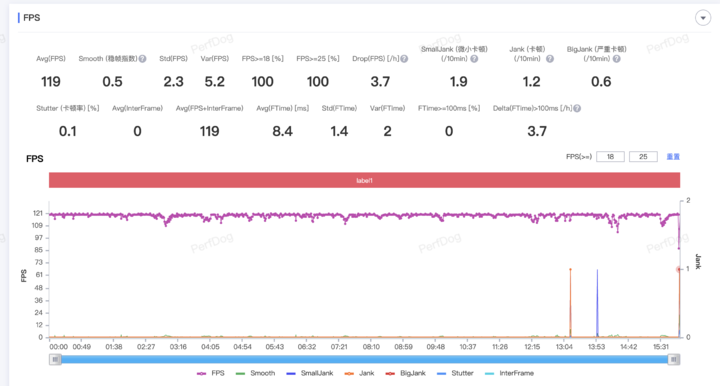Click the BigJank value 0.6
Image resolution: width=720 pixels, height=386 pixels.
pos(601,82)
